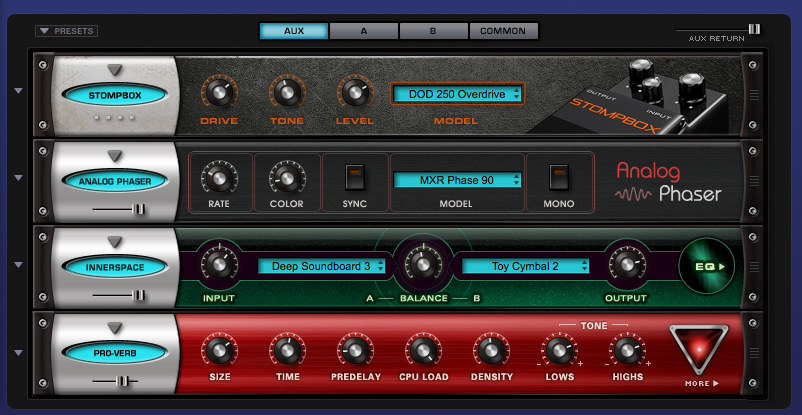Viewport: 802px width, 415px height.
Task: Switch to the B tab
Action: coord(433,31)
